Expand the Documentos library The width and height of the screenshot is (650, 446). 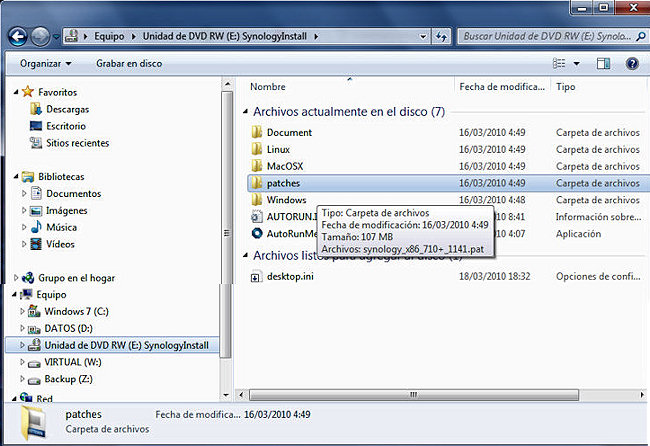(24, 193)
